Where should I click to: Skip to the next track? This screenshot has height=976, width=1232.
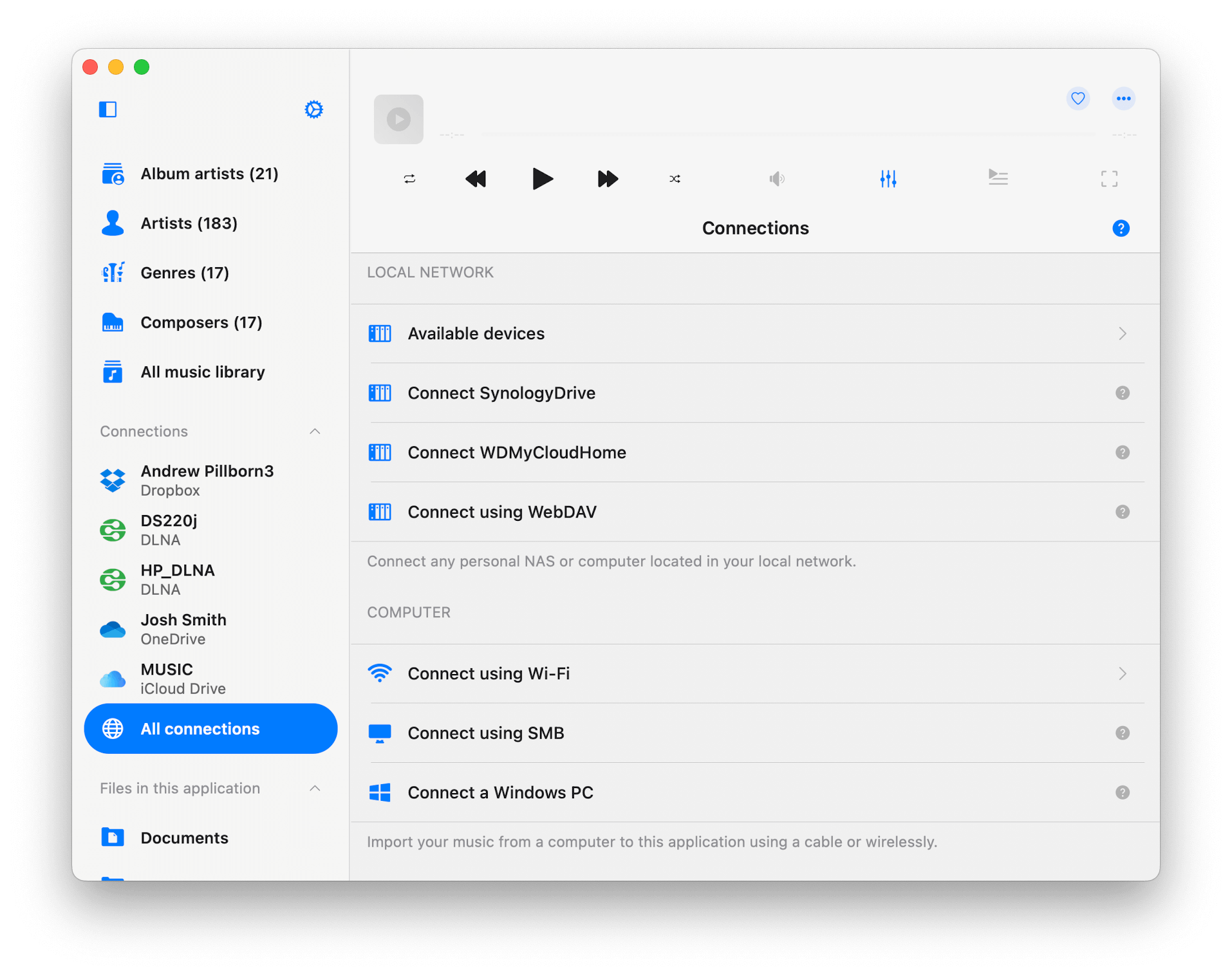[607, 179]
